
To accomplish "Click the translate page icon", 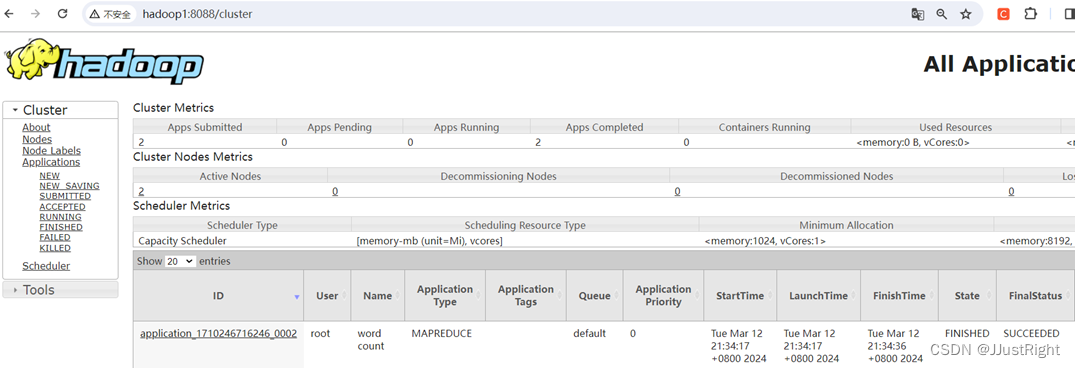I will (x=917, y=14).
